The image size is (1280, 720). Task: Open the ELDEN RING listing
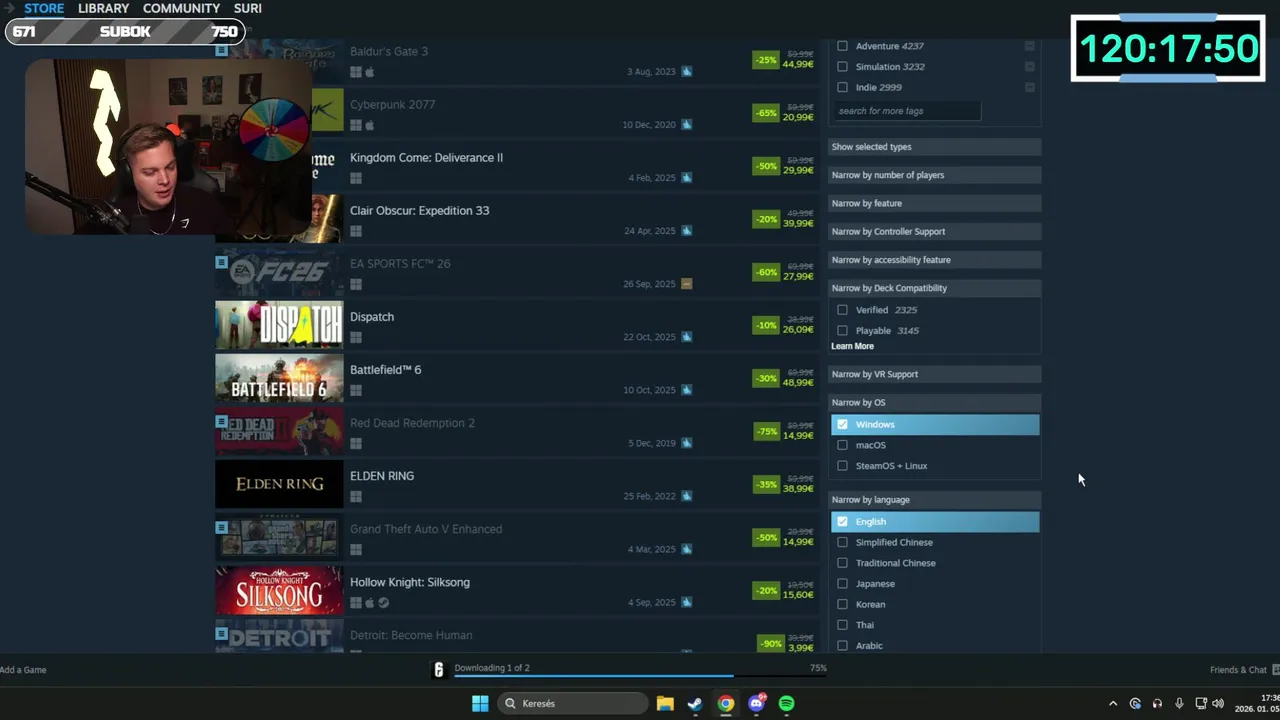pos(382,476)
